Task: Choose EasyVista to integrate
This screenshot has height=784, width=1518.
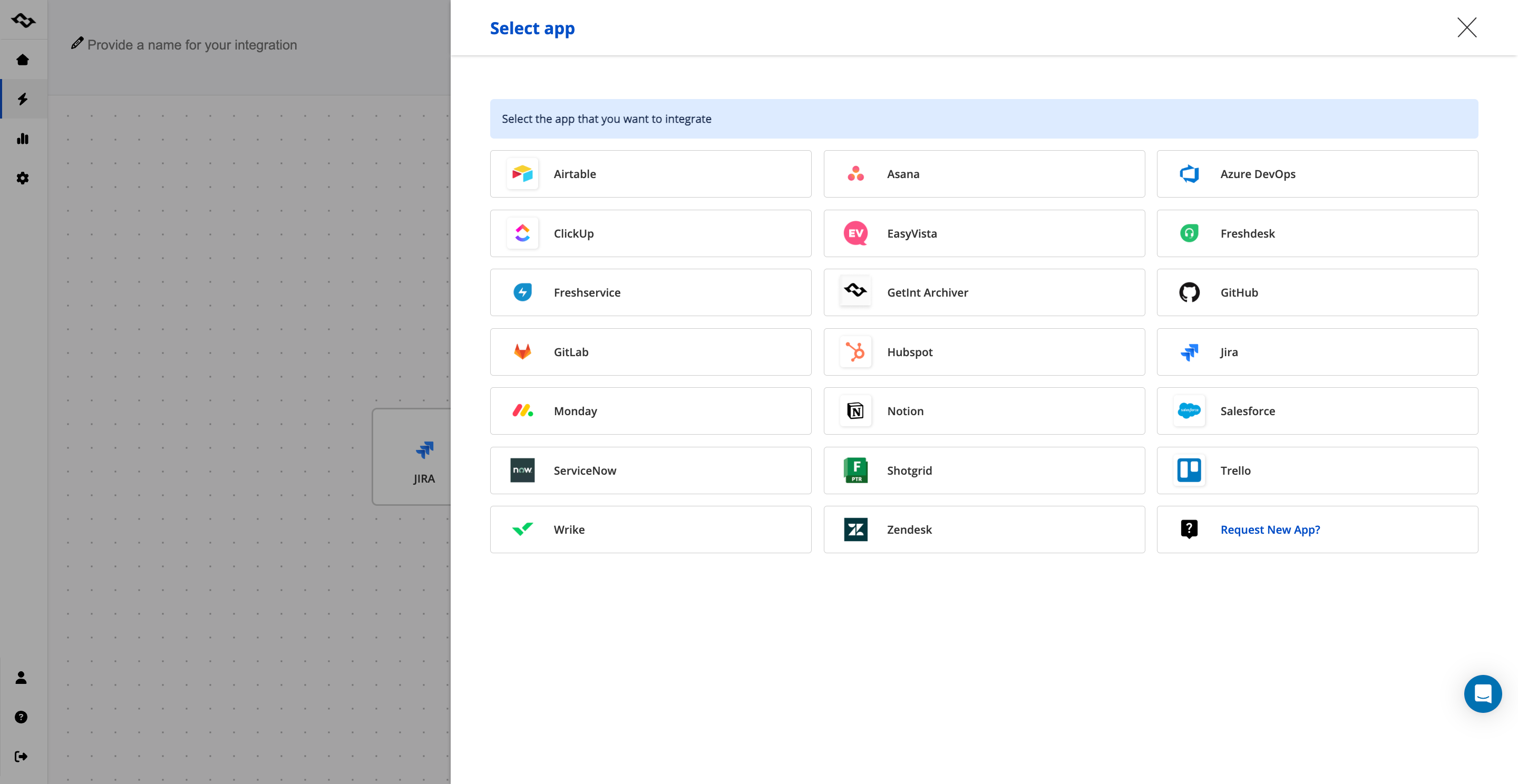Action: [x=984, y=233]
